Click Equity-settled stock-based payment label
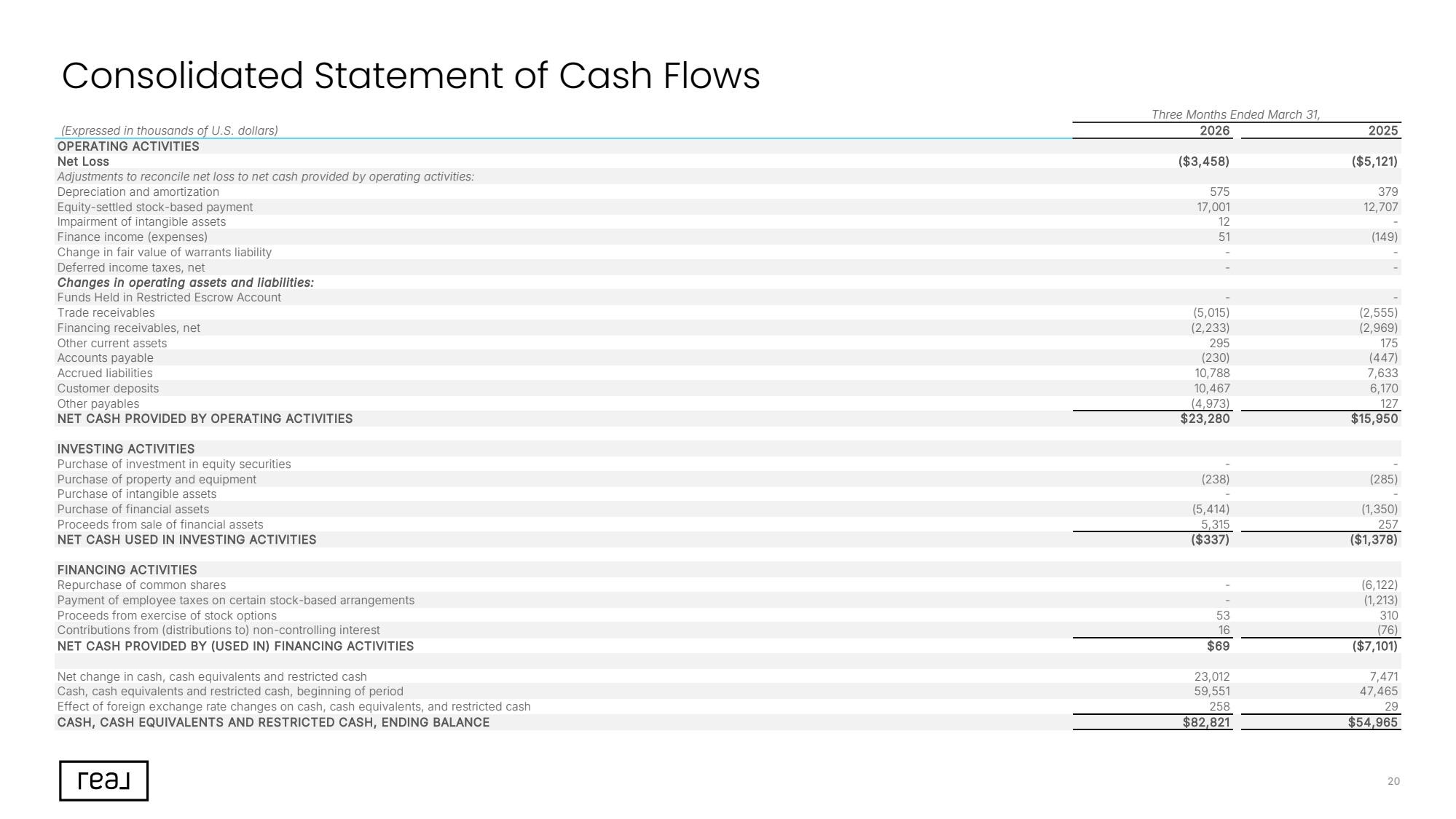Viewport: 1456px width, 819px height. 155,207
